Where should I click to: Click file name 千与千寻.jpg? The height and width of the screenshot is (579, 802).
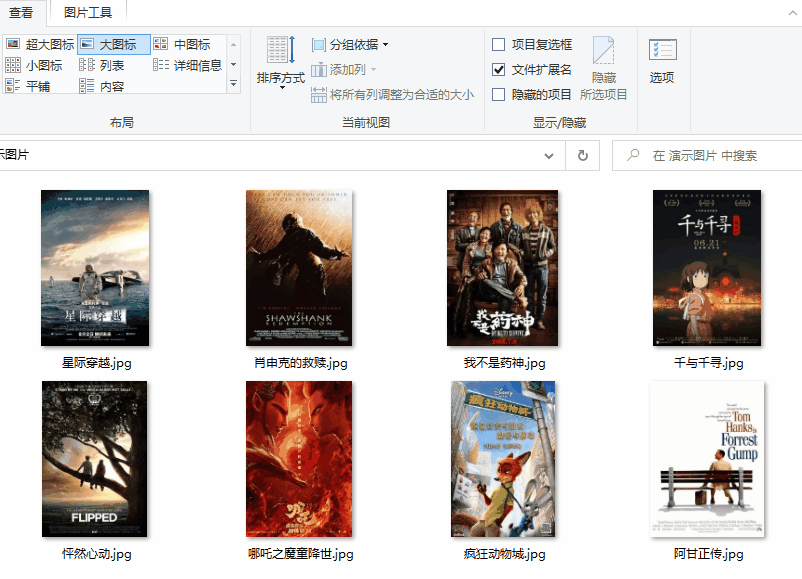coord(708,363)
